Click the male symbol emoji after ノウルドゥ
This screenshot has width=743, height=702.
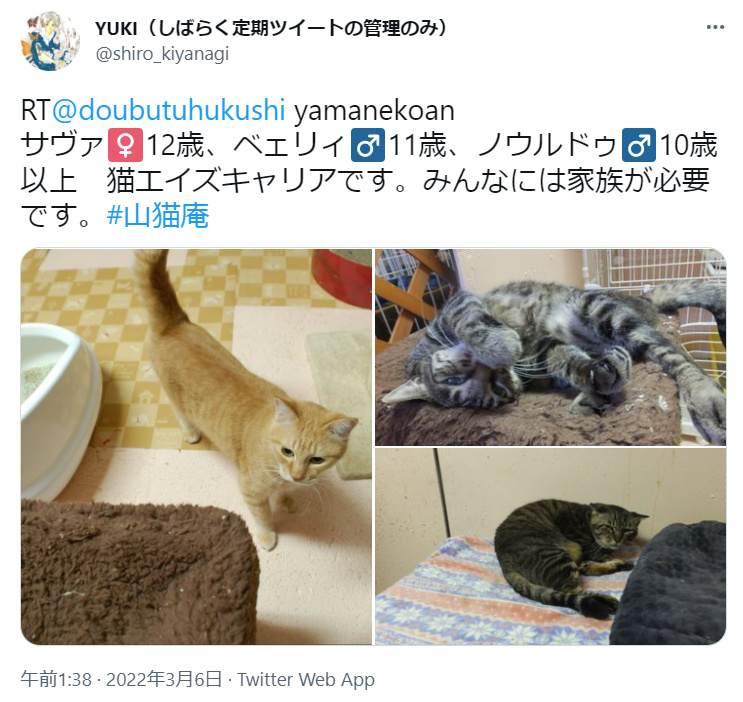(639, 145)
